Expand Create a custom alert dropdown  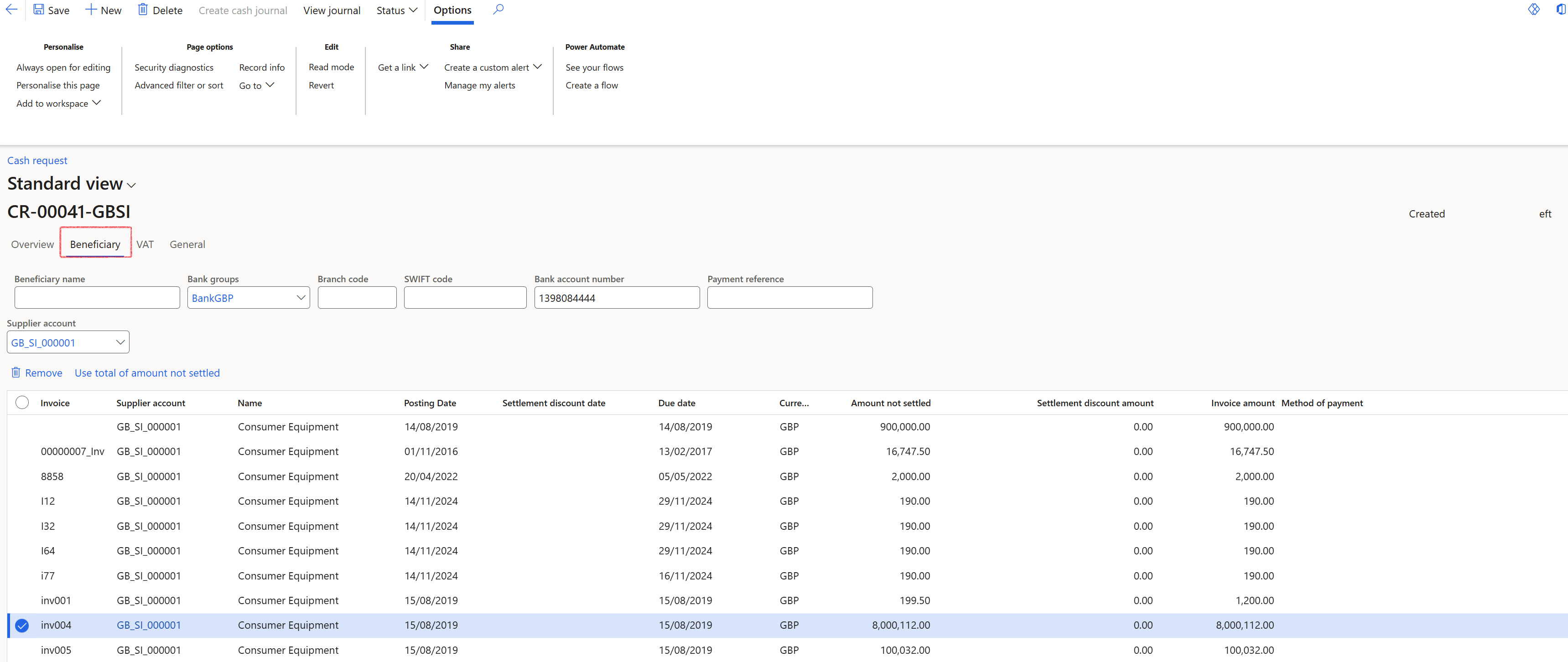tap(493, 67)
